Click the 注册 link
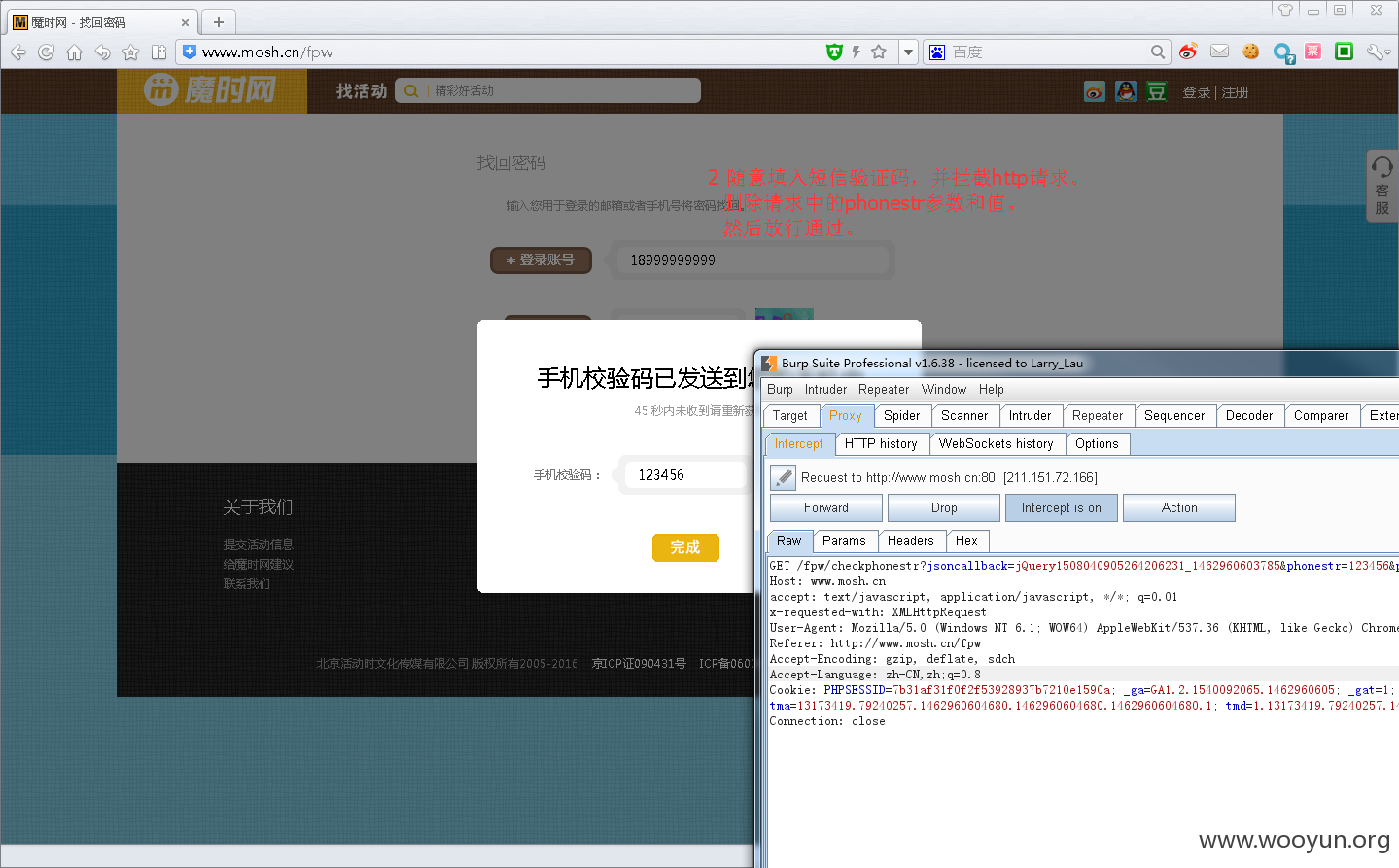This screenshot has height=868, width=1399. [1235, 92]
